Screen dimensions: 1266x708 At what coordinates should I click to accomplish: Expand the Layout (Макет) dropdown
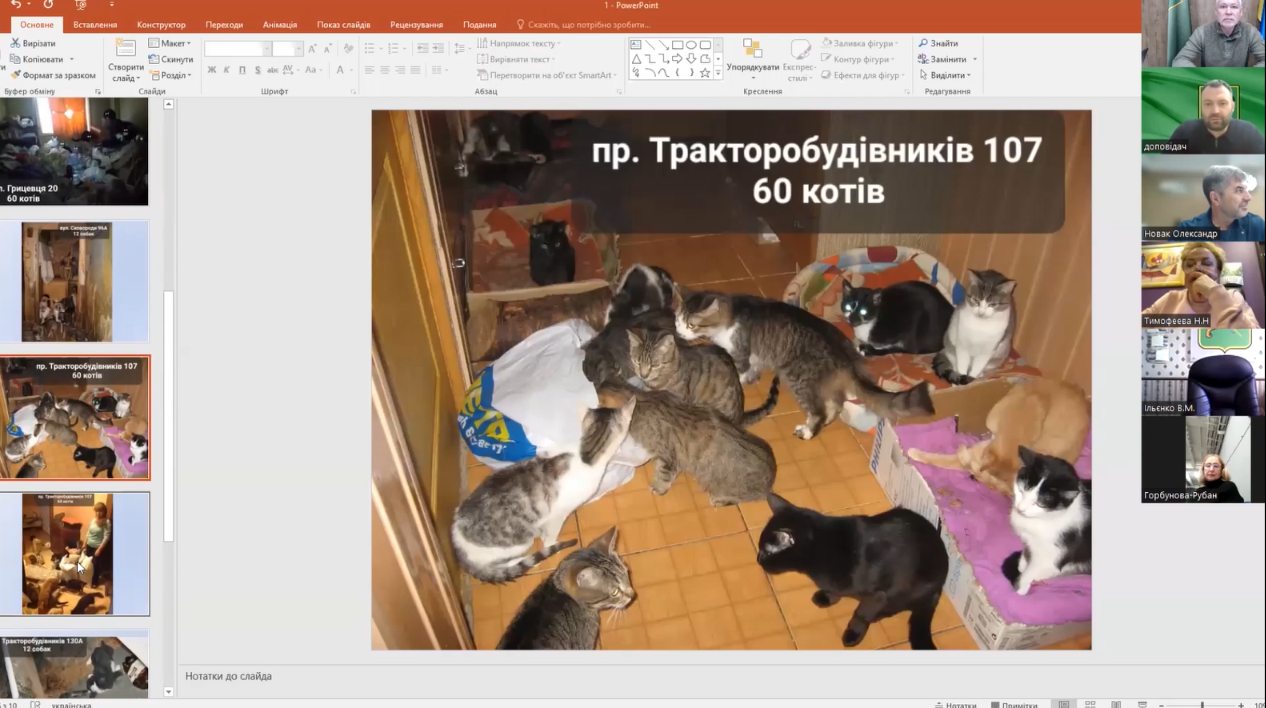[172, 44]
